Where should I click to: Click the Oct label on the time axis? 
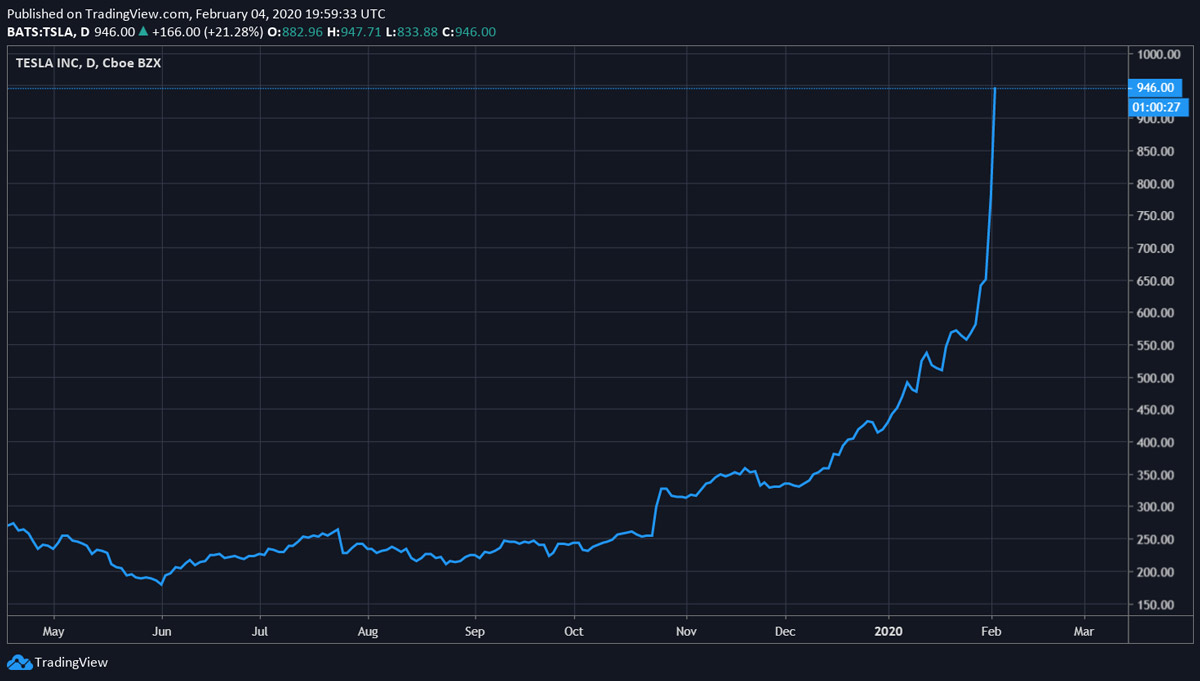(x=574, y=632)
